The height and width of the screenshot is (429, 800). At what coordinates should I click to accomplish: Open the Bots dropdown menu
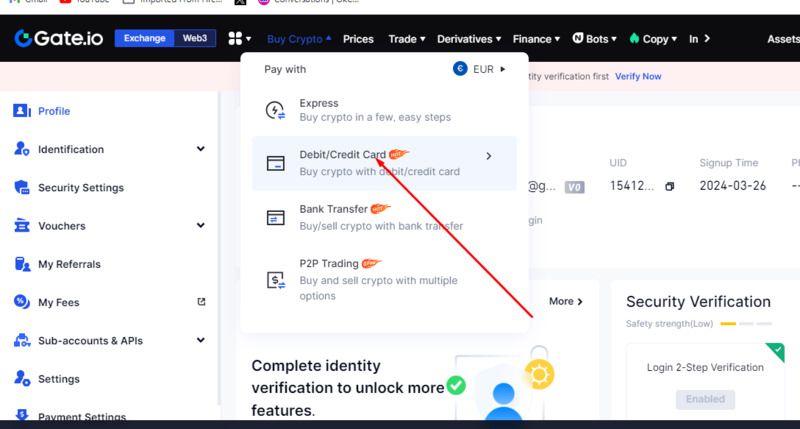pyautogui.click(x=594, y=39)
